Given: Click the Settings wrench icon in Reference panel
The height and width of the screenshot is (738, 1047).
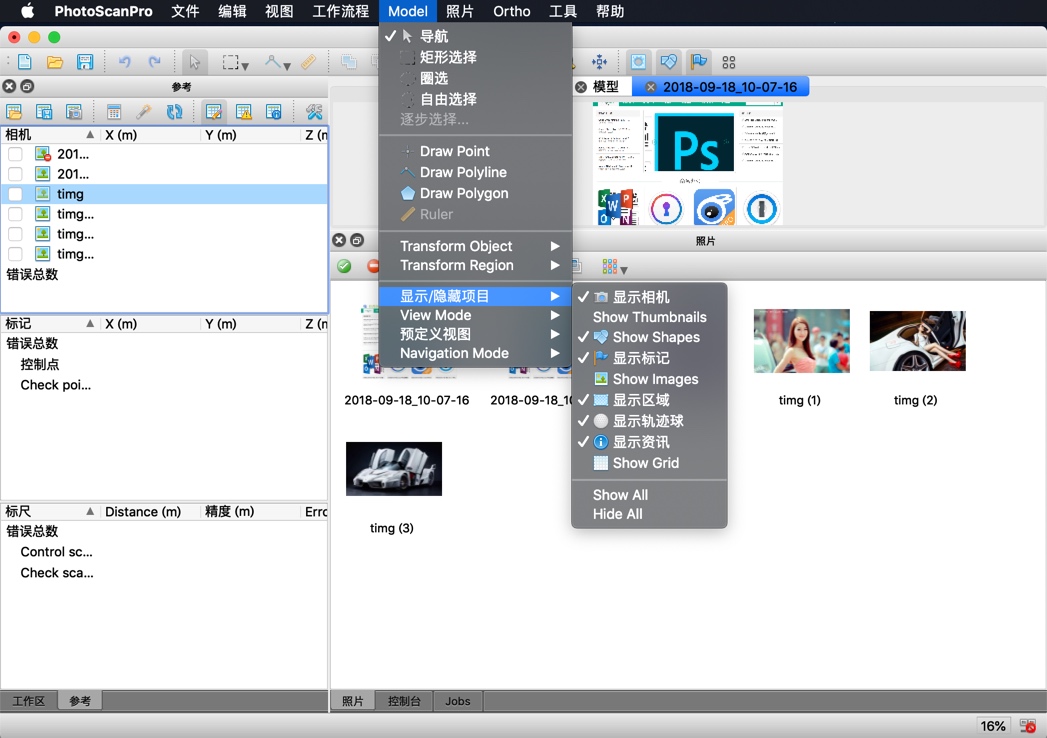Looking at the screenshot, I should coord(316,111).
